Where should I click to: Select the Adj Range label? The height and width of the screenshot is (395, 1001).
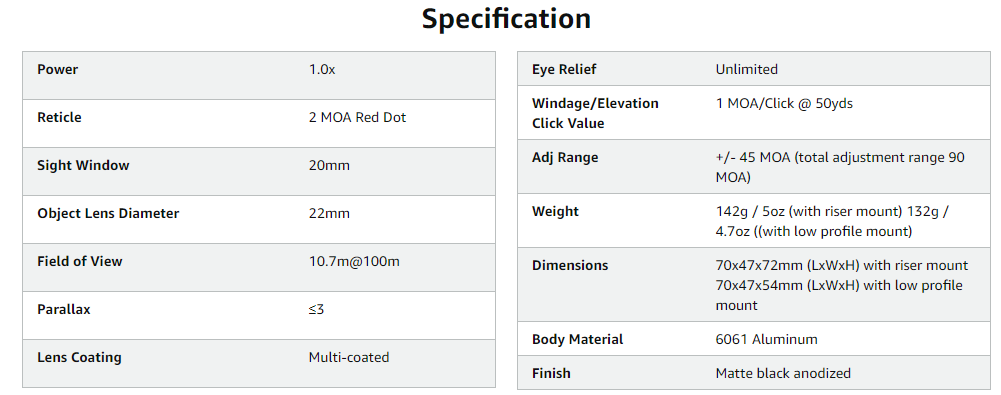tap(565, 158)
